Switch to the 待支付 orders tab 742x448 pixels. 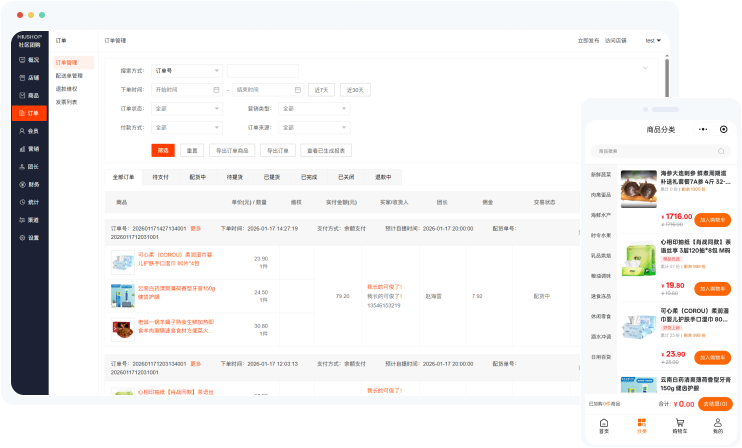tap(160, 177)
